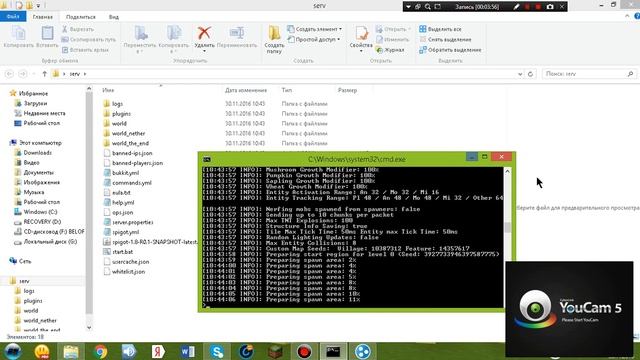The width and height of the screenshot is (640, 360).
Task: Sort by the Имя column header
Action: [x=108, y=90]
